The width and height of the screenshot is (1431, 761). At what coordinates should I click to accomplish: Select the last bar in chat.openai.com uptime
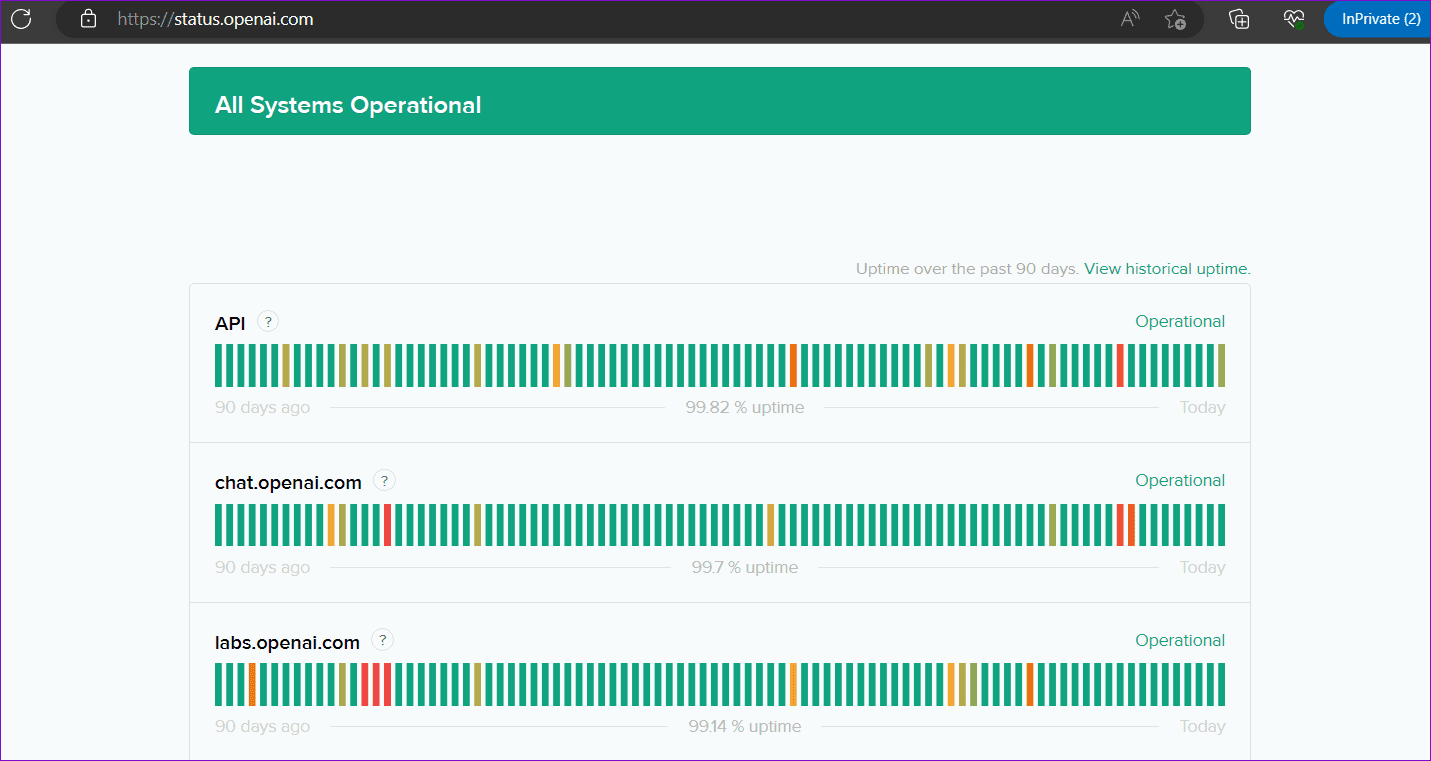tap(1221, 525)
